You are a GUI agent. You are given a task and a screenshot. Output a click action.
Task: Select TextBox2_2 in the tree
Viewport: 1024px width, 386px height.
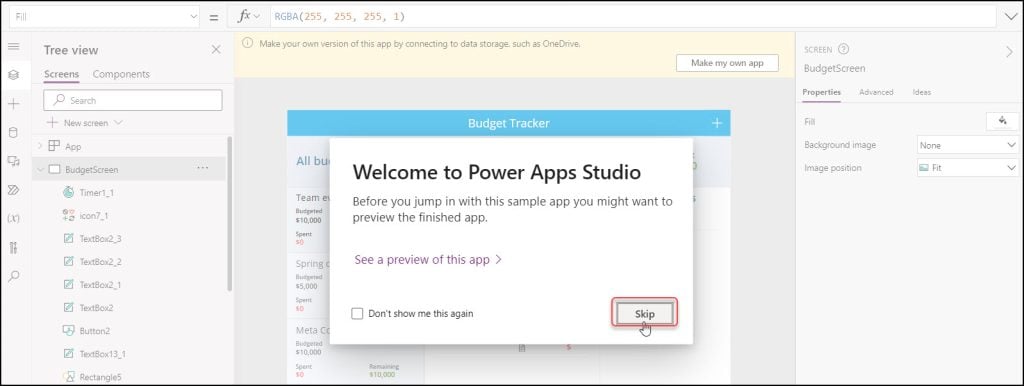[101, 261]
